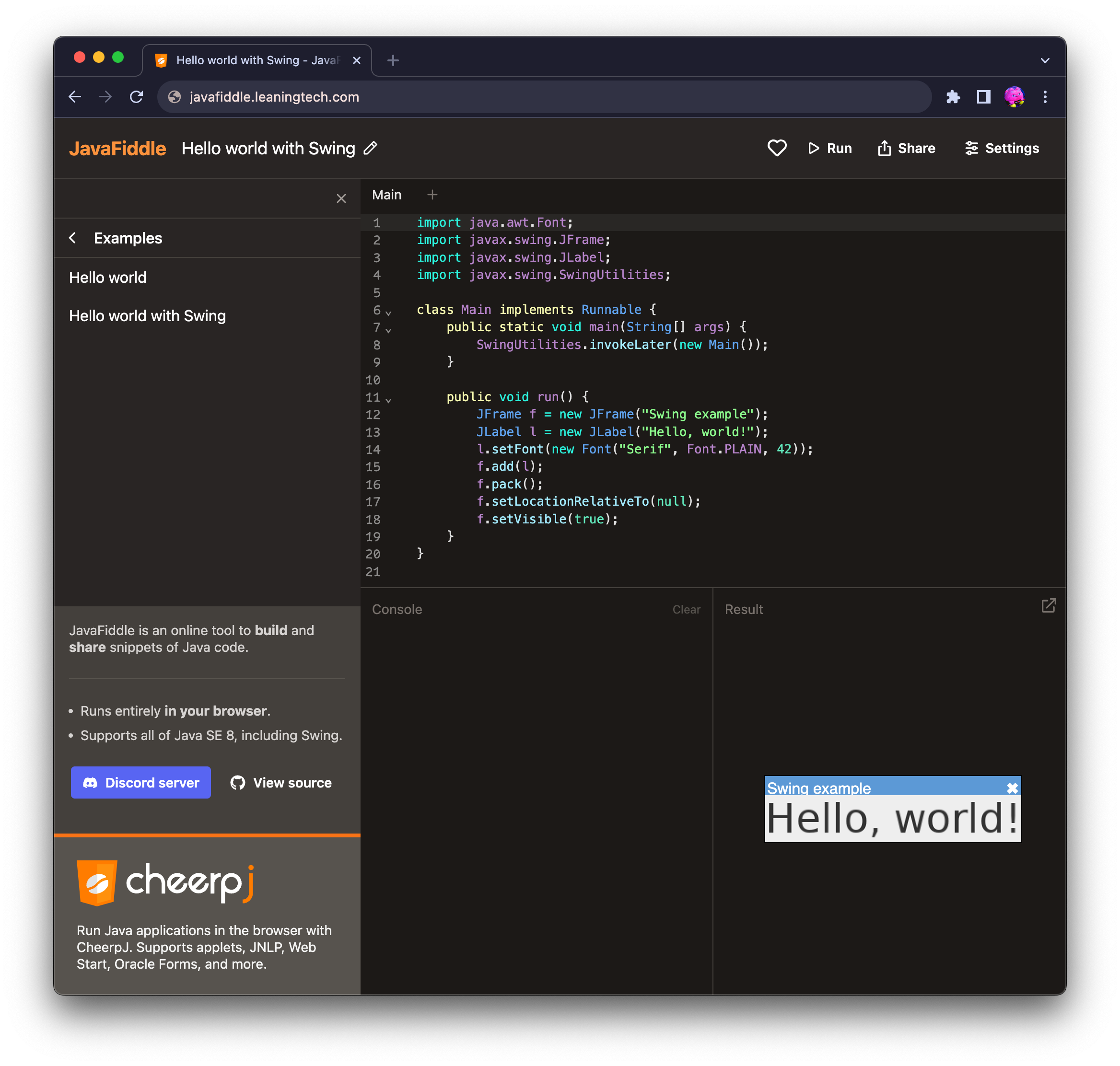This screenshot has height=1066, width=1120.
Task: Open result in new window icon
Action: pos(1049,606)
